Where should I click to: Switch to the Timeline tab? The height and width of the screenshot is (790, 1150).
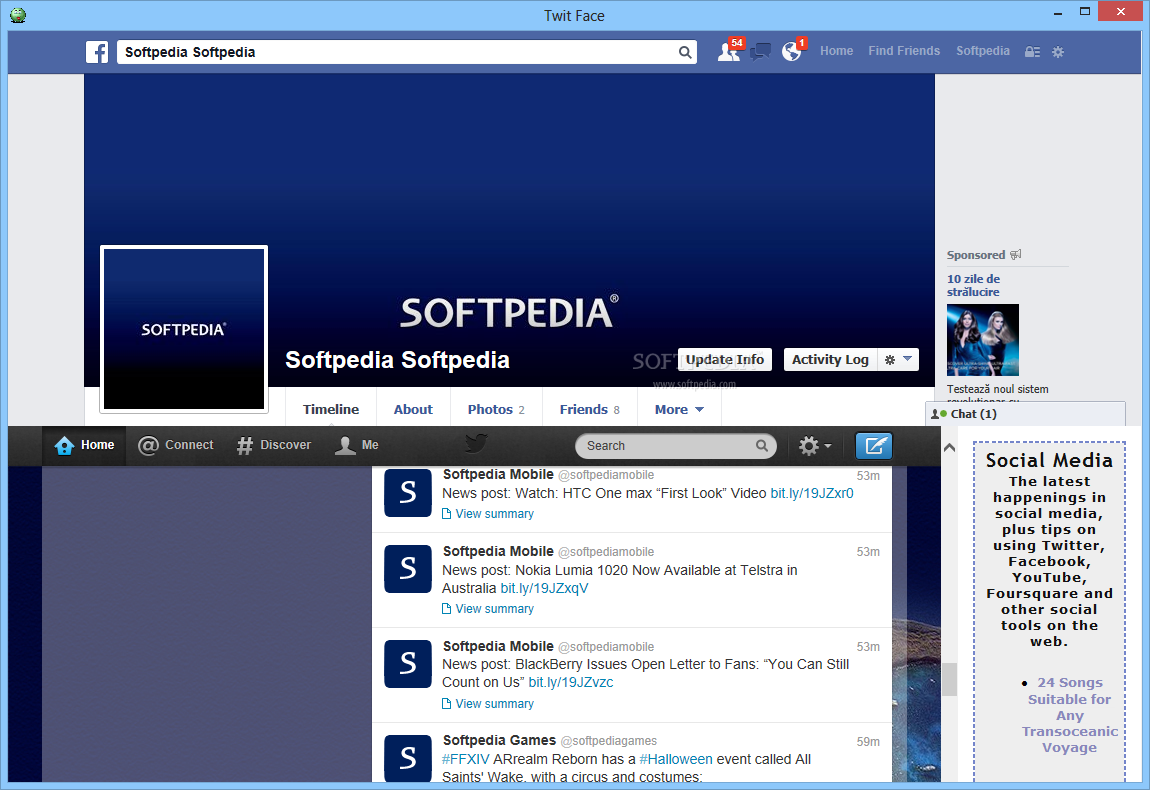(x=331, y=409)
